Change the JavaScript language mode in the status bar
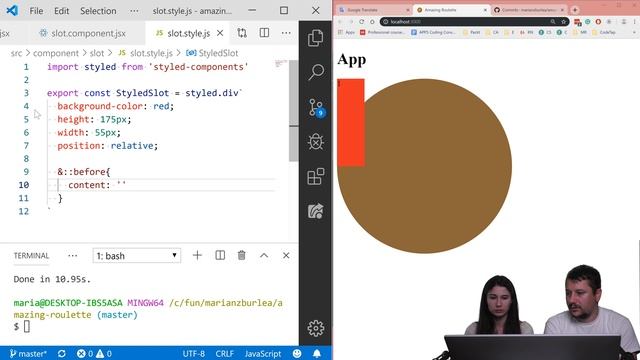Image resolution: width=640 pixels, height=360 pixels. (x=263, y=353)
